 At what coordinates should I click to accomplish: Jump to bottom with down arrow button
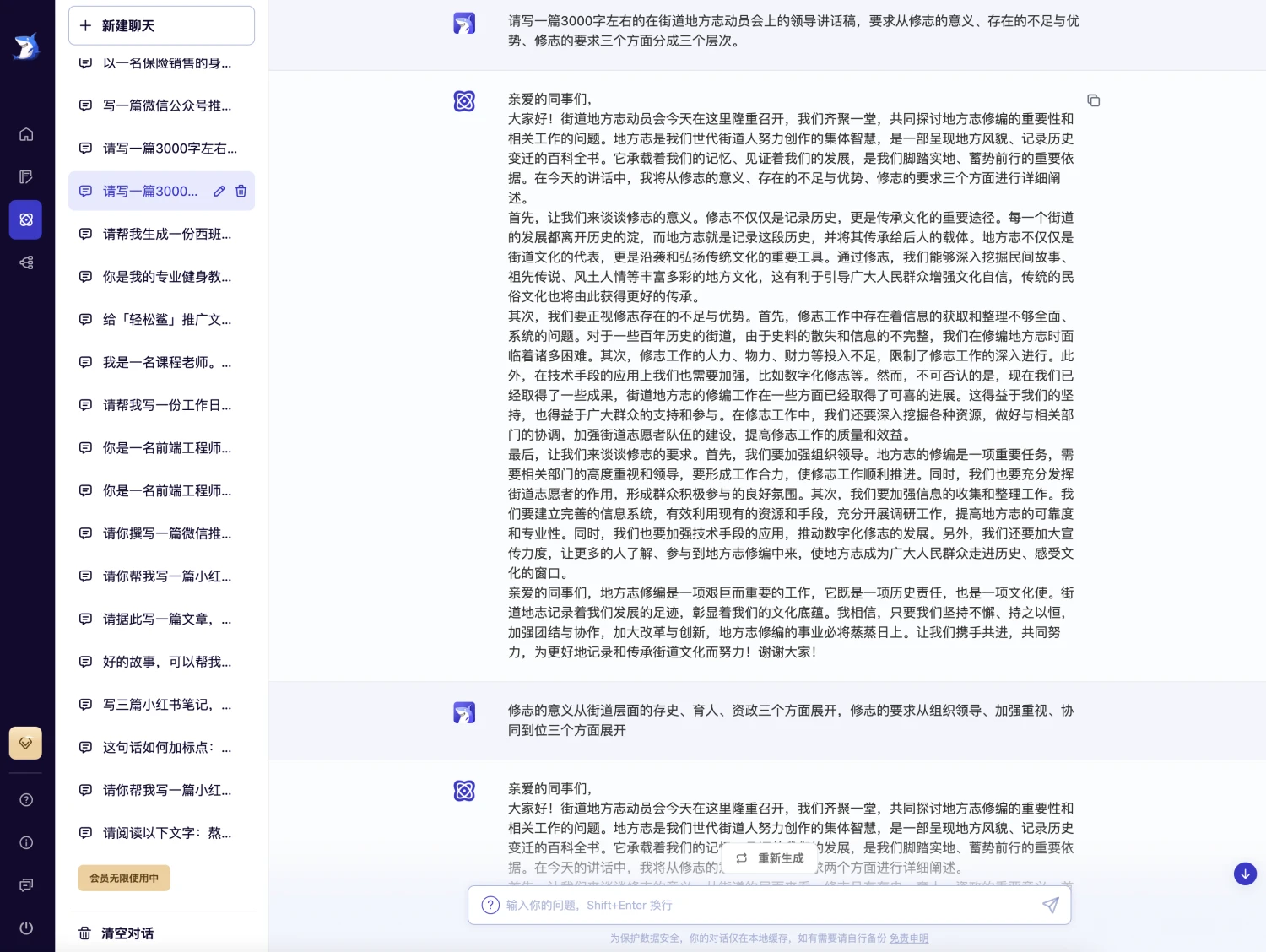click(1245, 874)
